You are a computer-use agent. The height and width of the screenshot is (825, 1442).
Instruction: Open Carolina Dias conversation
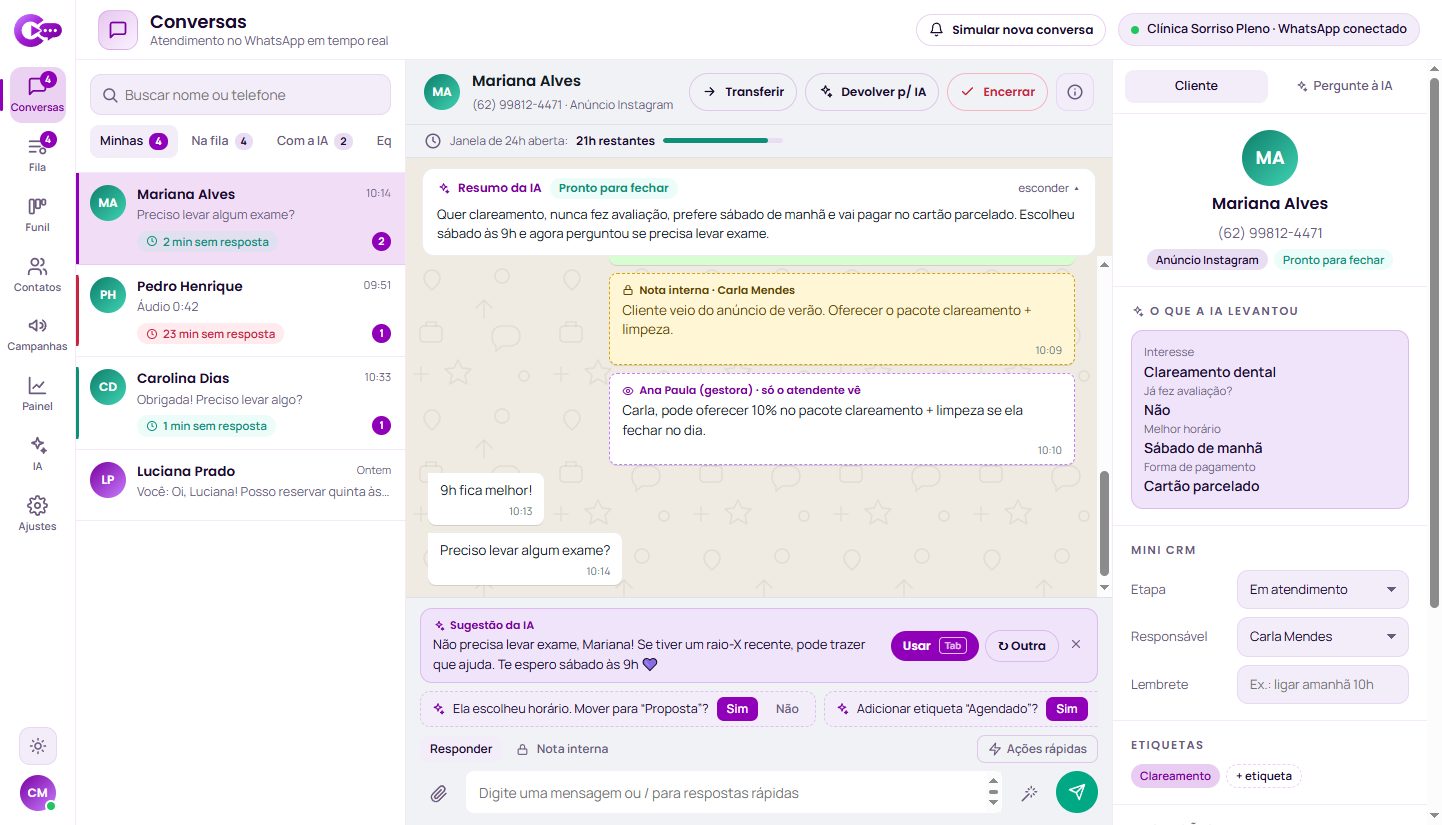click(240, 403)
